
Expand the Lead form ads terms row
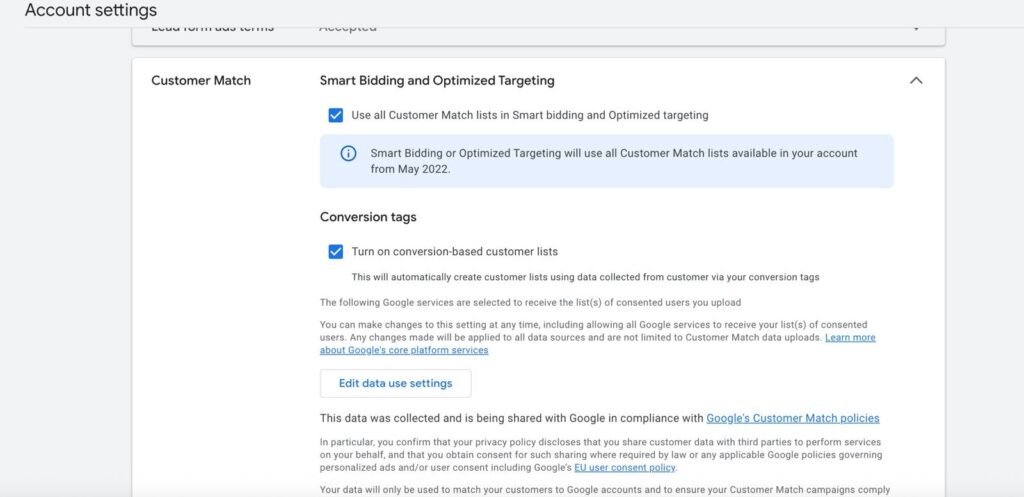point(915,28)
